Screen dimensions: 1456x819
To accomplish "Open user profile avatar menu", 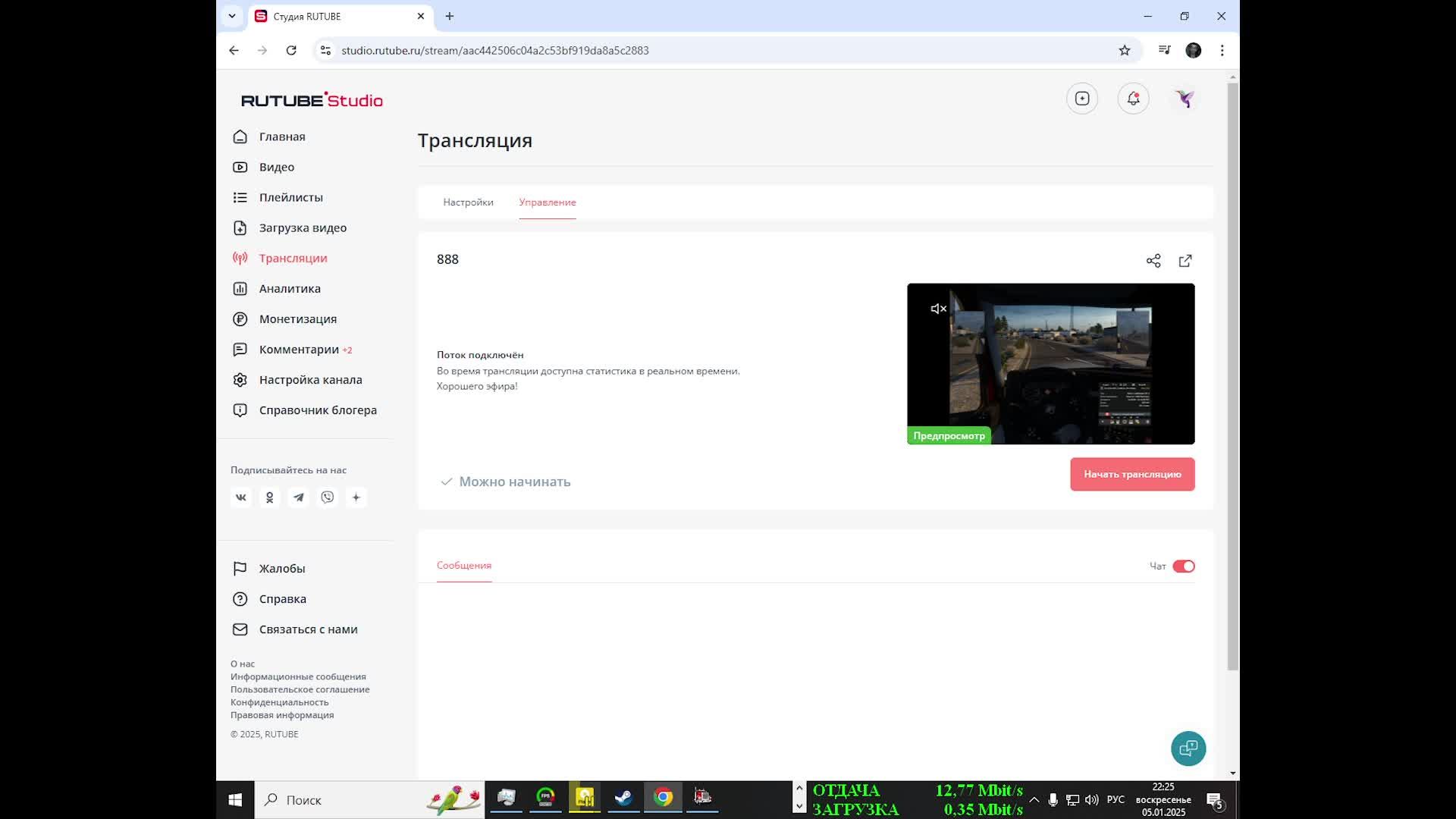I will pyautogui.click(x=1185, y=99).
